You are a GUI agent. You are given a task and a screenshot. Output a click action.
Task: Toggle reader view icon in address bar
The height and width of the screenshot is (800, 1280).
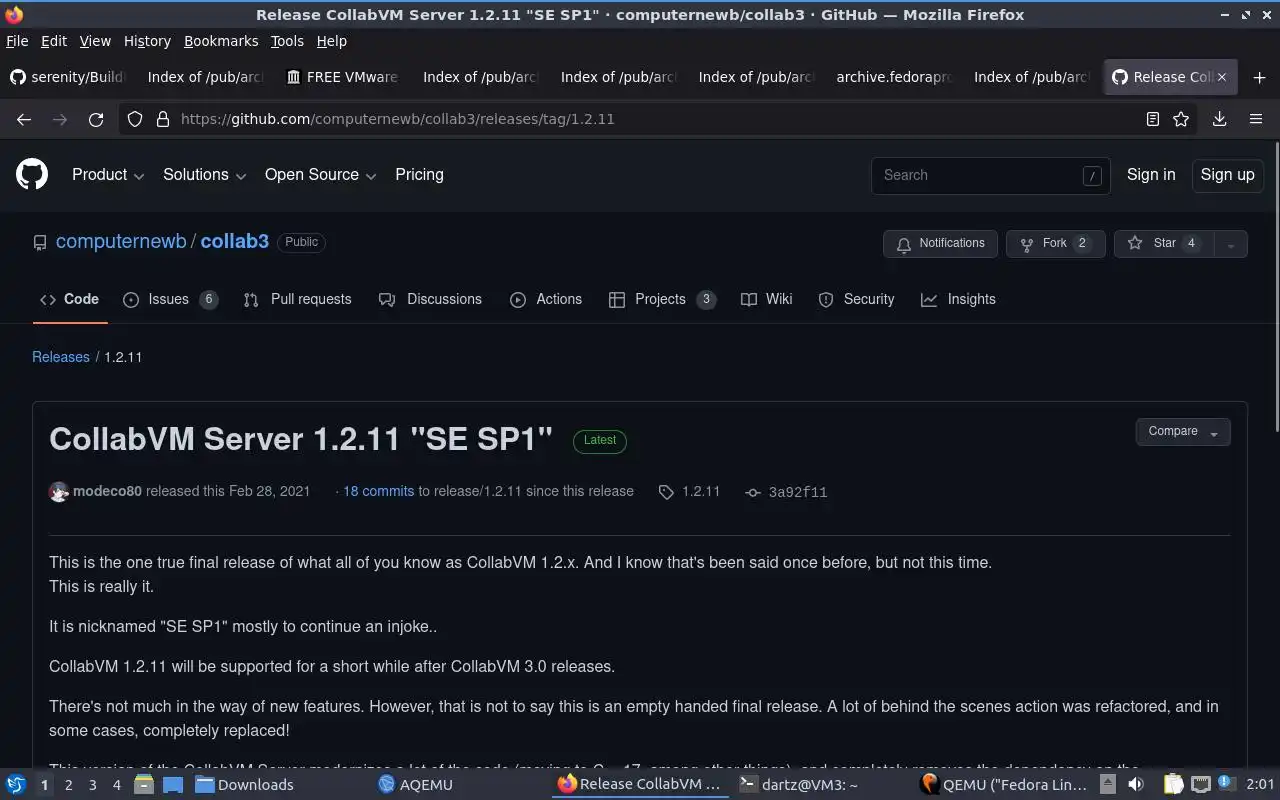pos(1152,119)
